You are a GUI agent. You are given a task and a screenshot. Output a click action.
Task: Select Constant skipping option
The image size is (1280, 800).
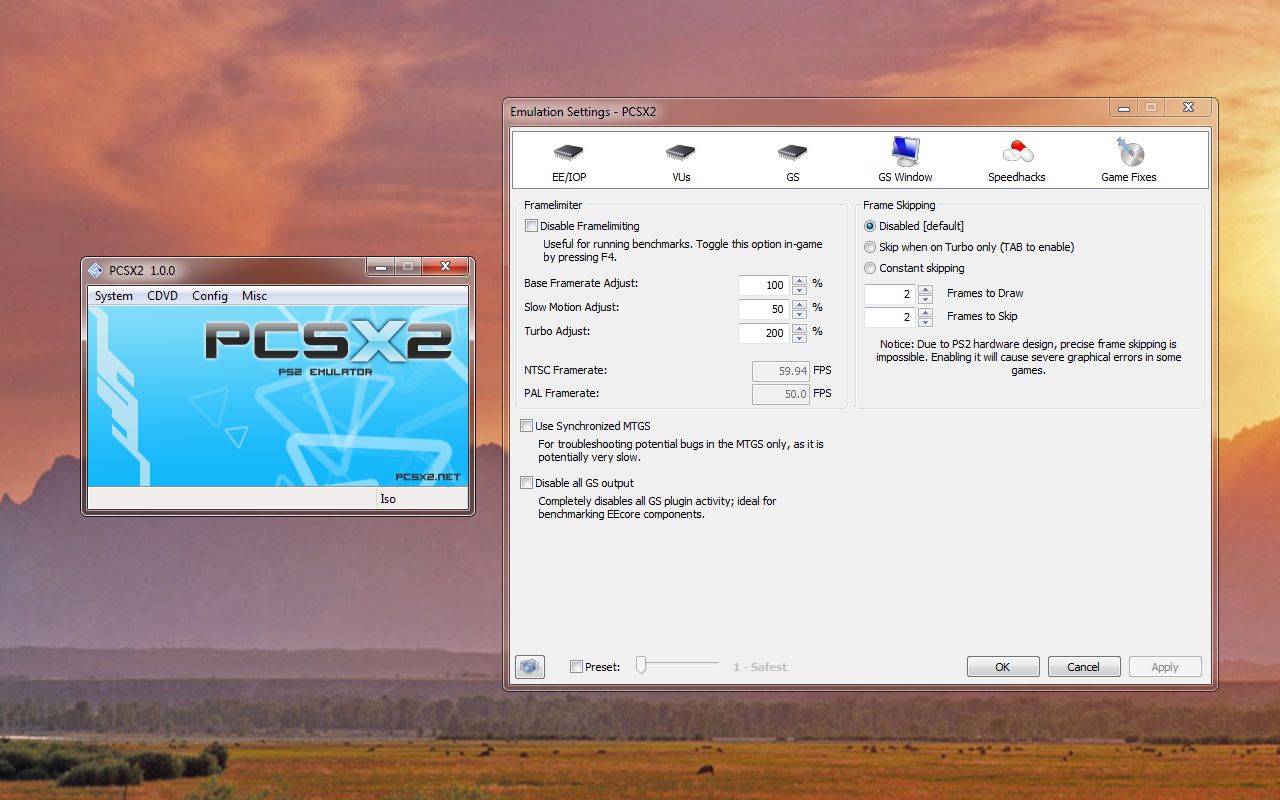pyautogui.click(x=870, y=268)
